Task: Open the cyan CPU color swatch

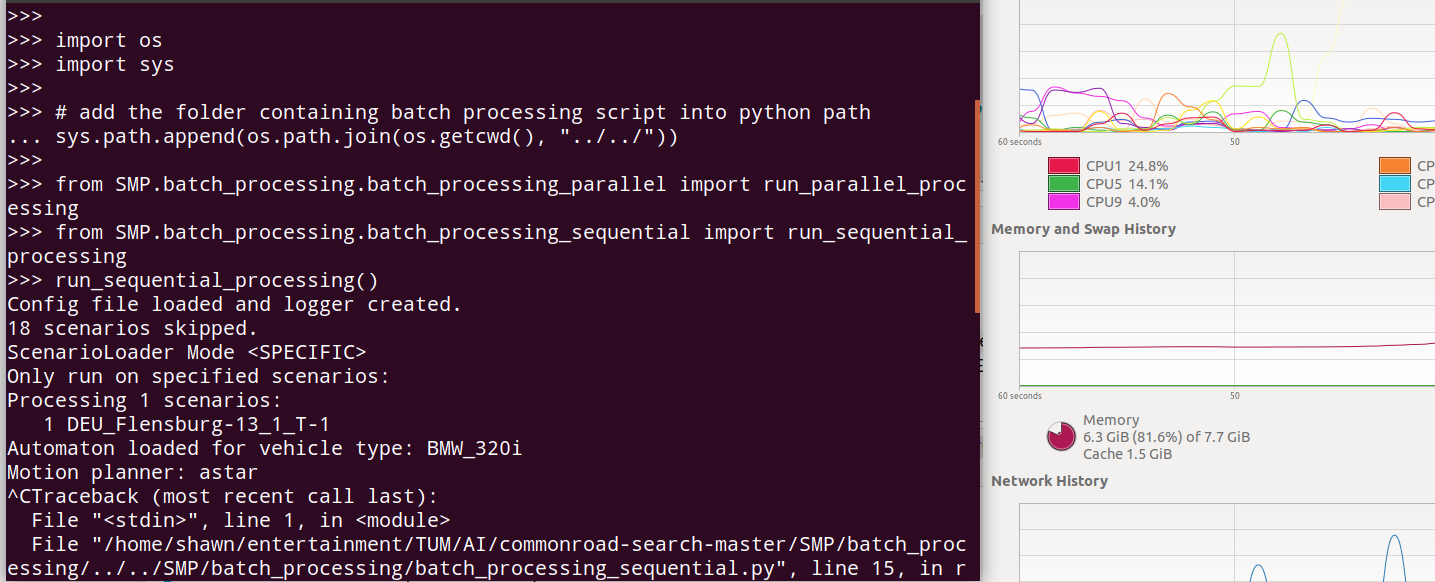Action: tap(1394, 184)
